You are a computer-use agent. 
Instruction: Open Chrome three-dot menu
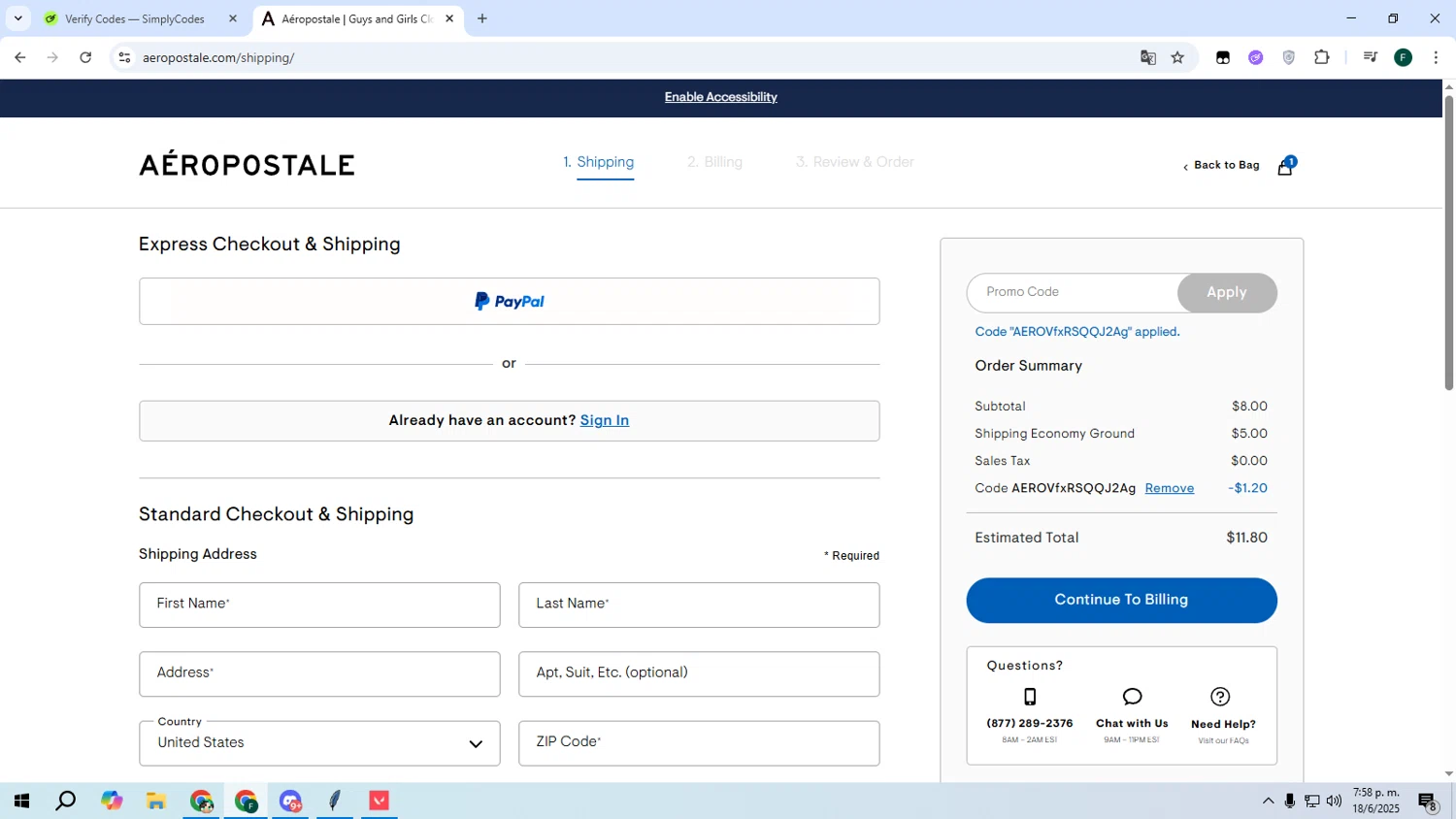point(1436,57)
